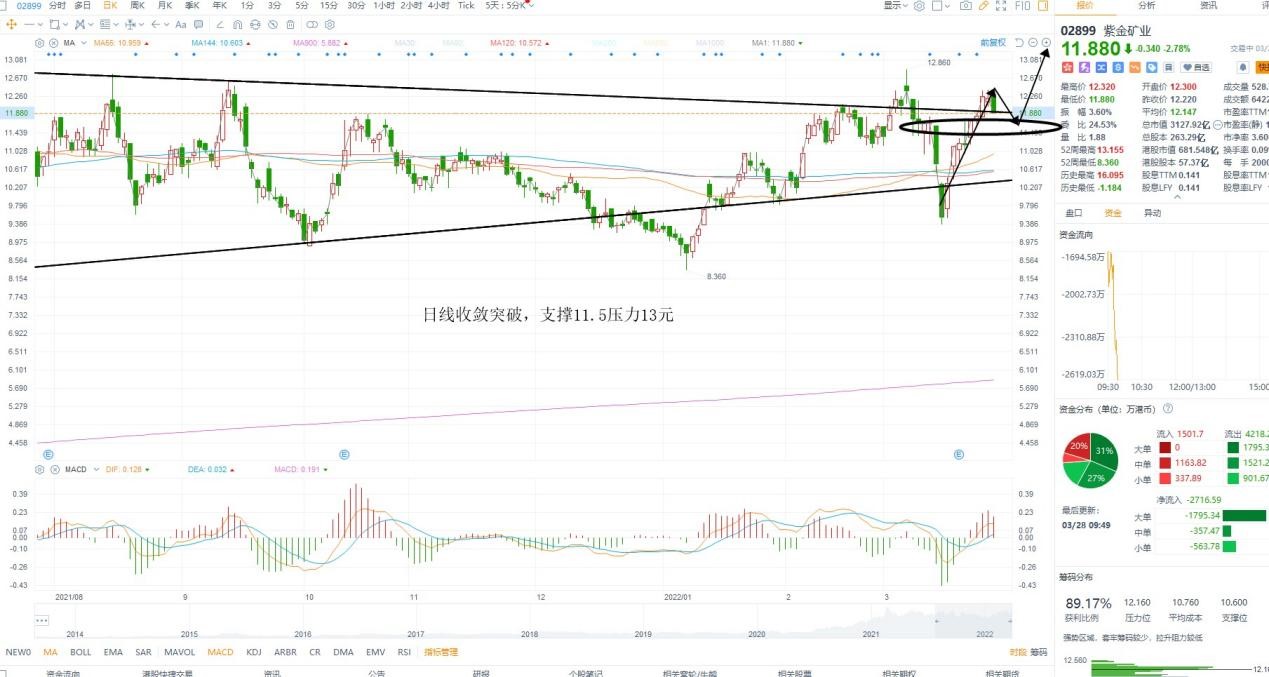The image size is (1269, 677).
Task: Select the 分时 intraday chart
Action: pyautogui.click(x=57, y=6)
